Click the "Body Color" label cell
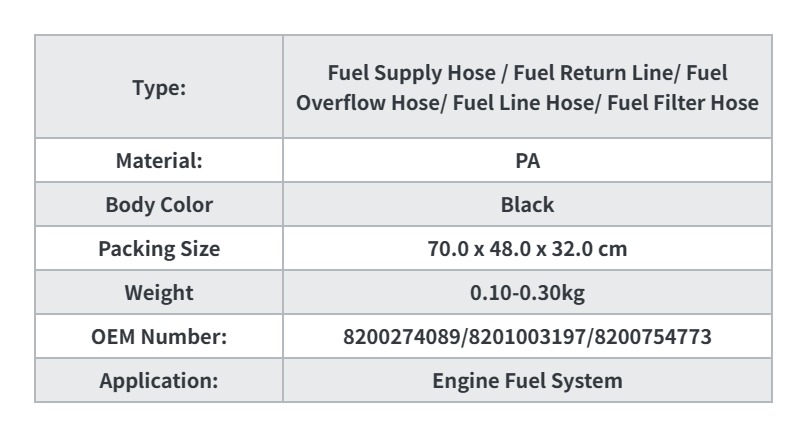This screenshot has width=790, height=435. 159,205
